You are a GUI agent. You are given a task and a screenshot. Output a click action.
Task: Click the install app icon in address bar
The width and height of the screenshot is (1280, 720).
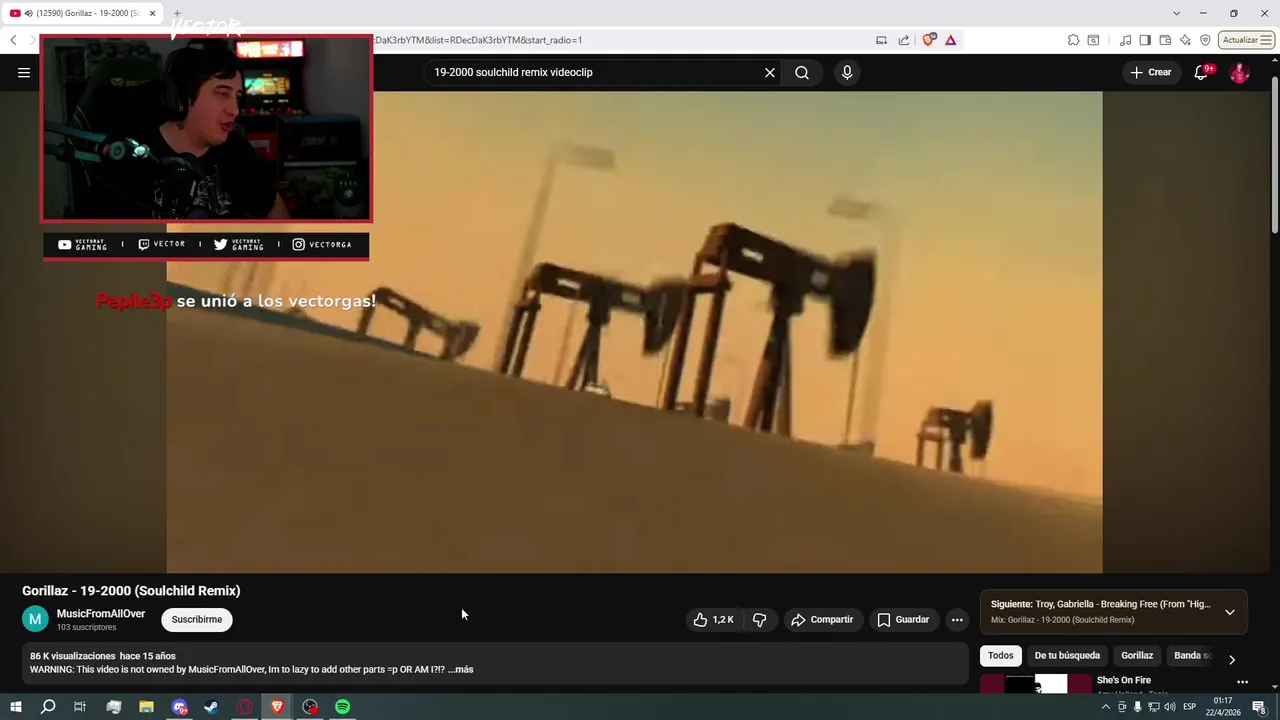(x=881, y=40)
